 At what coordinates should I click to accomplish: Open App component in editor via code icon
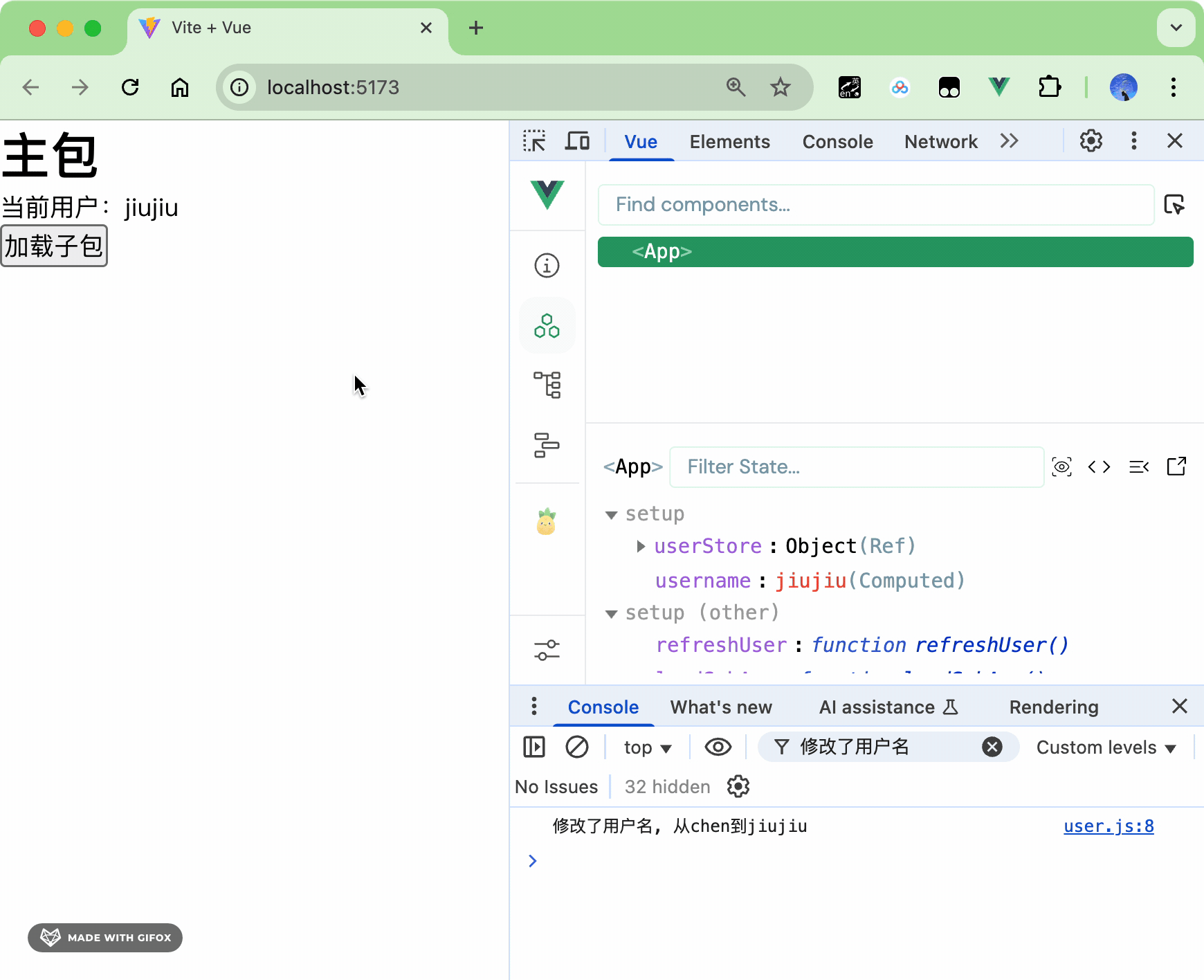pyautogui.click(x=1100, y=466)
